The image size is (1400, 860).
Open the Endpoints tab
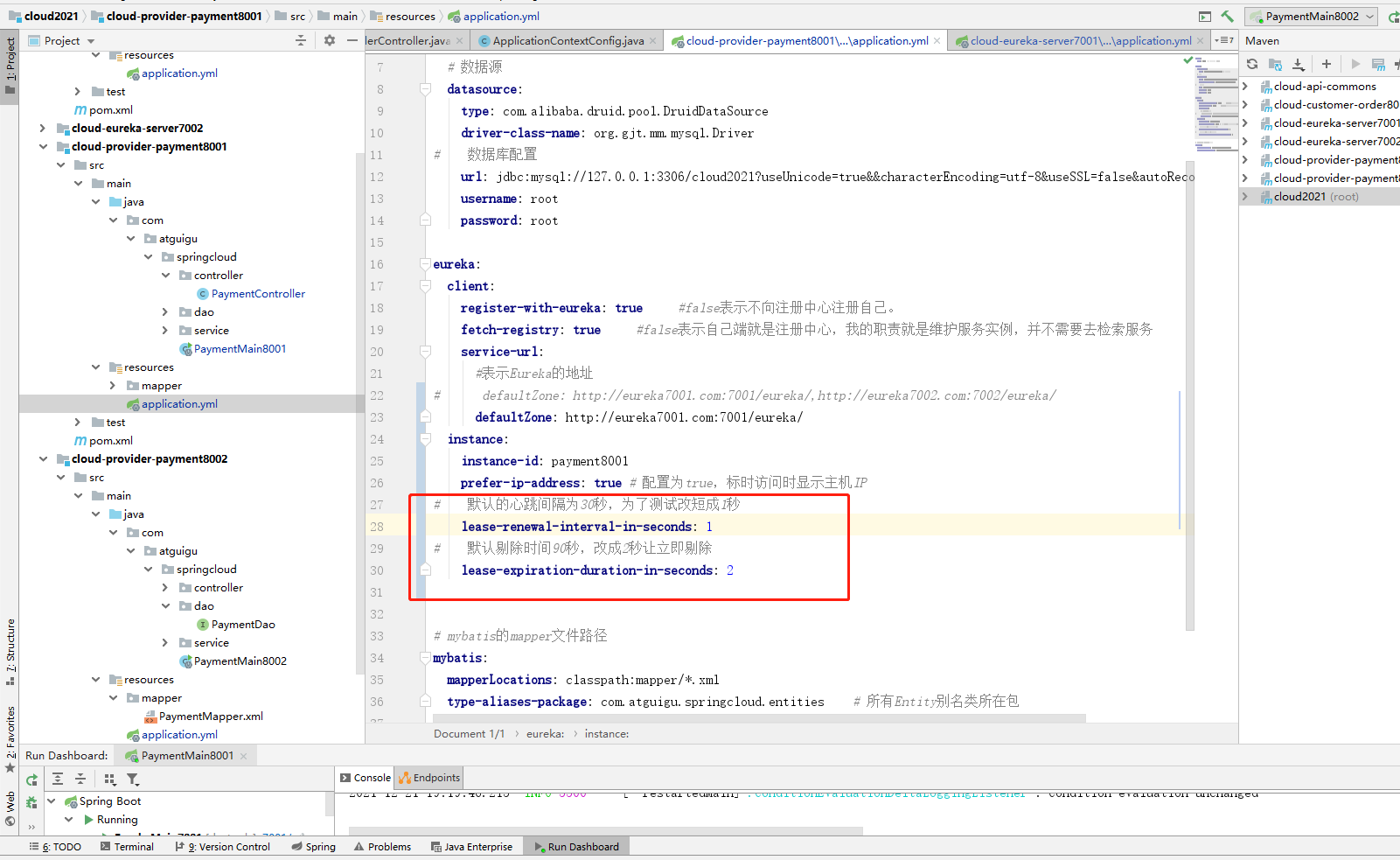429,778
